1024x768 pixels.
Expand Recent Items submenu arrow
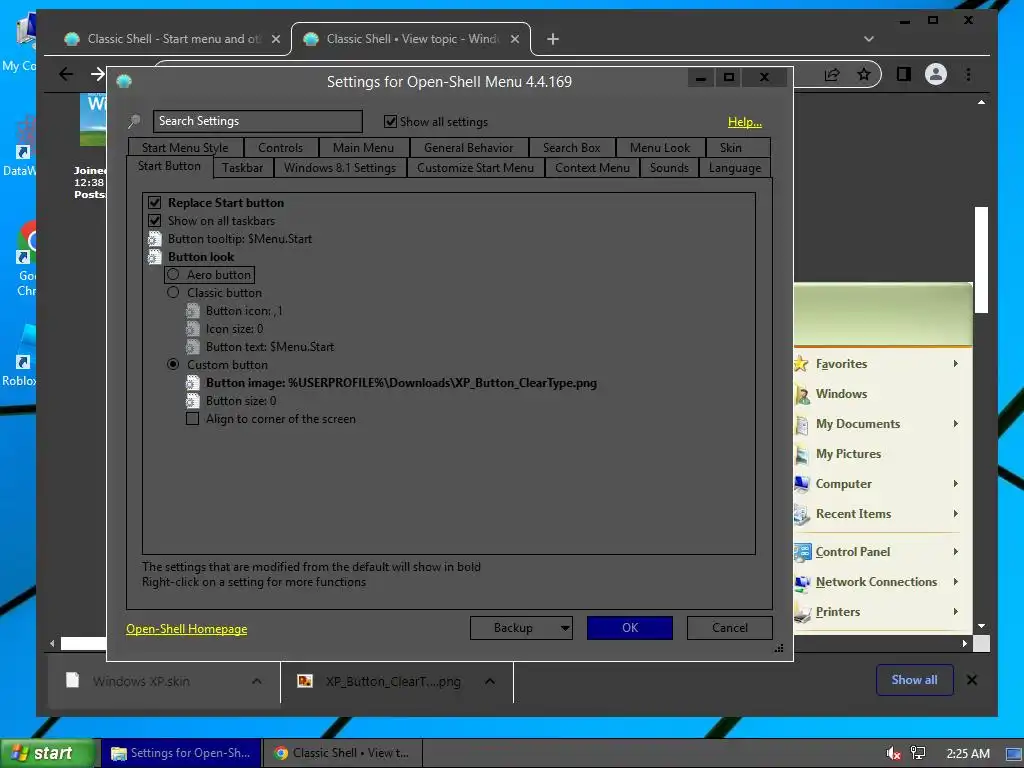[955, 514]
